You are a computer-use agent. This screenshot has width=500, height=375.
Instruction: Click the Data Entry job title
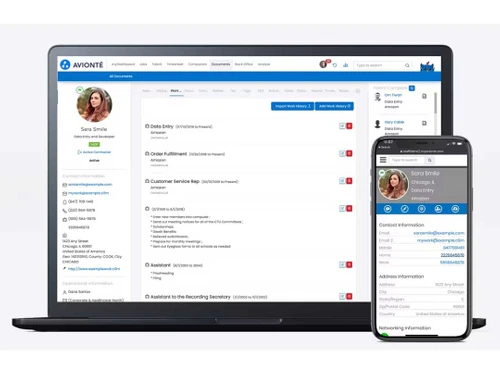[x=162, y=126]
